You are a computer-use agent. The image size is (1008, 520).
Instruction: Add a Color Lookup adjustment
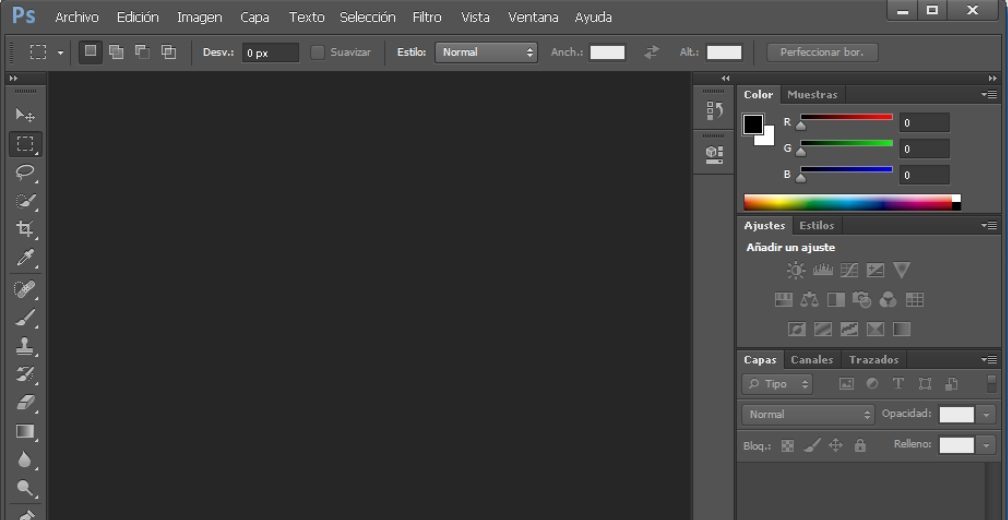click(914, 300)
